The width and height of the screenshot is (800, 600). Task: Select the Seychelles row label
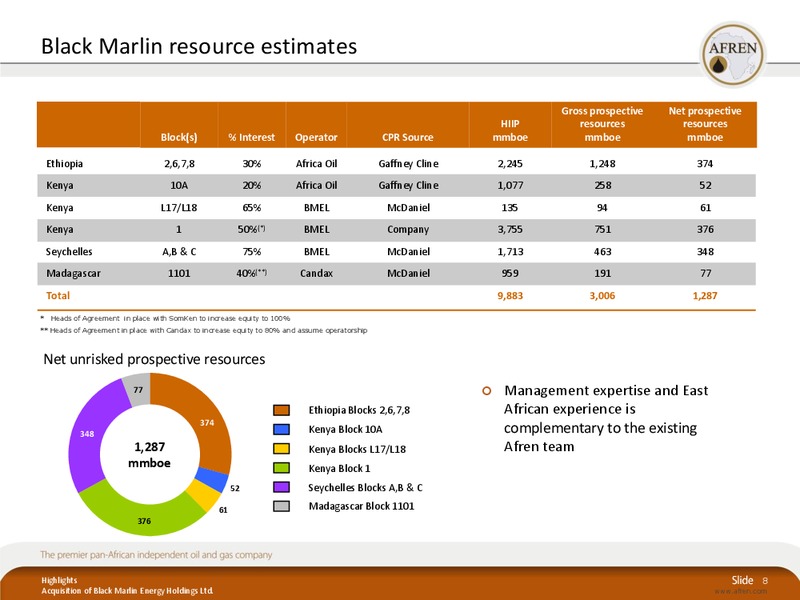[69, 252]
